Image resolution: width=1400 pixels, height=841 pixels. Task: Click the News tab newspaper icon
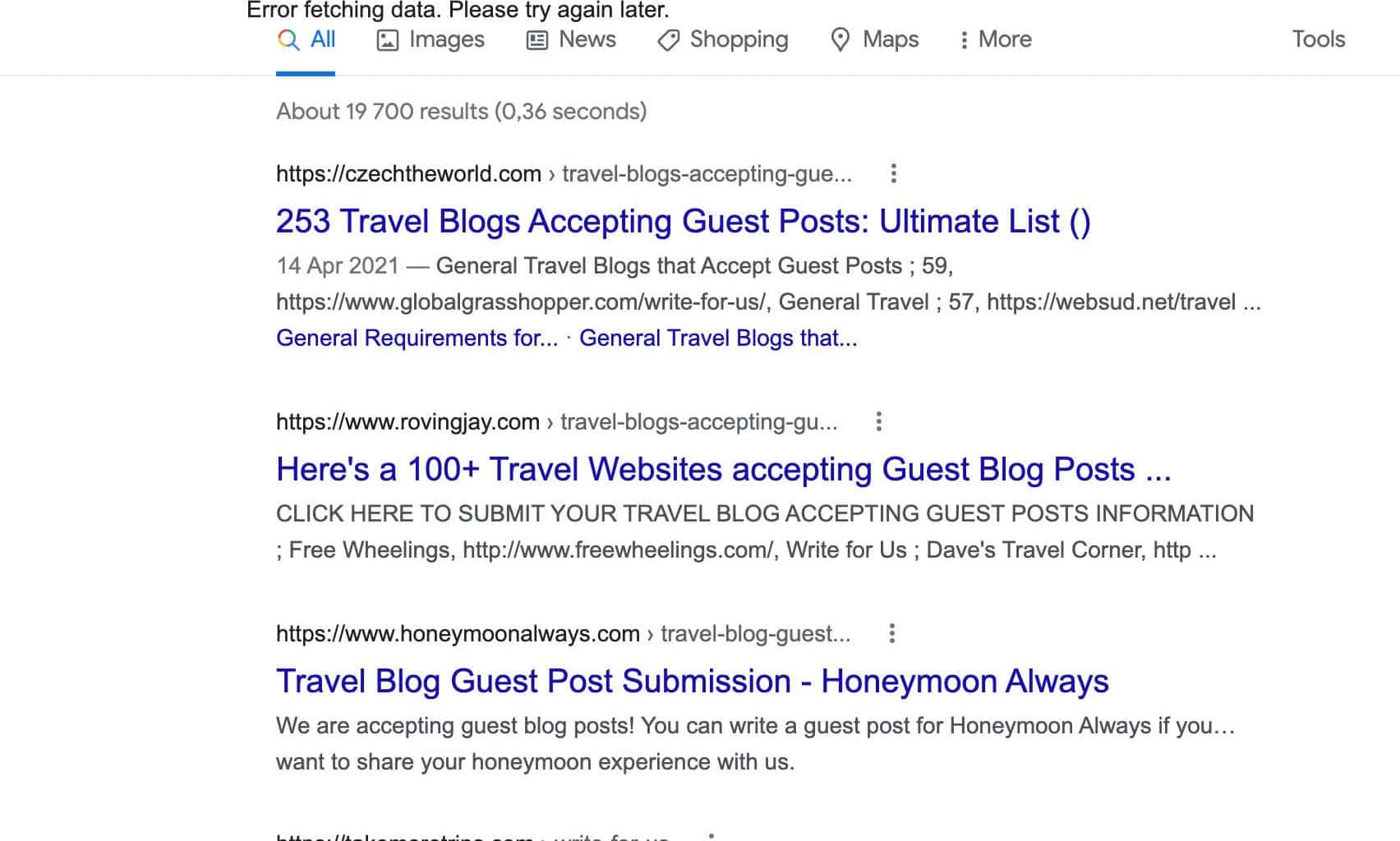coord(537,40)
